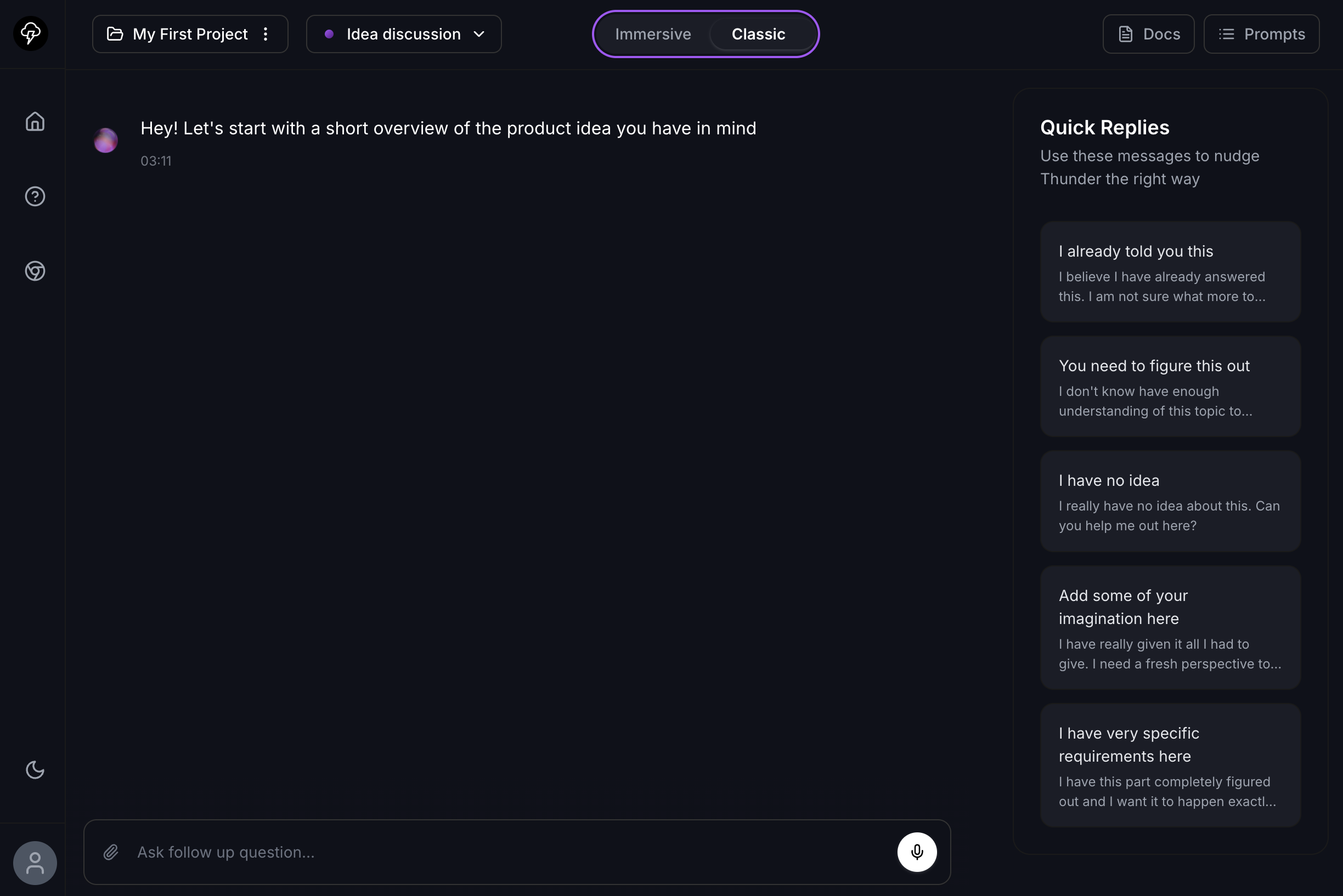This screenshot has height=896, width=1343.
Task: Open the user profile avatar
Action: 35,863
